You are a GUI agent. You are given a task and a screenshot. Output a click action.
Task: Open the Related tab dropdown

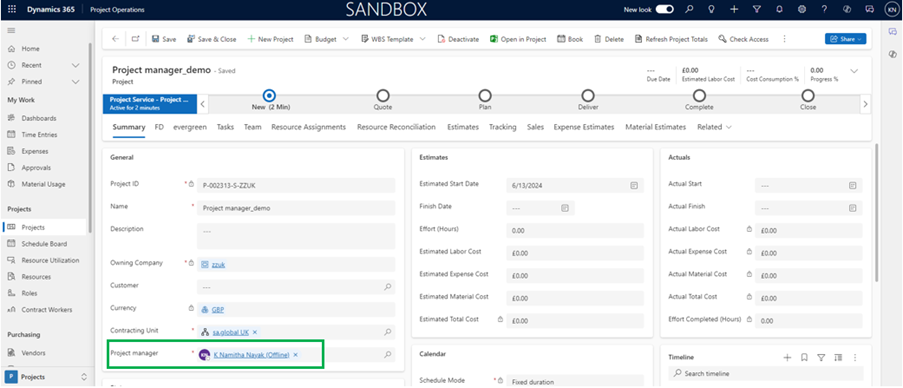coord(714,127)
